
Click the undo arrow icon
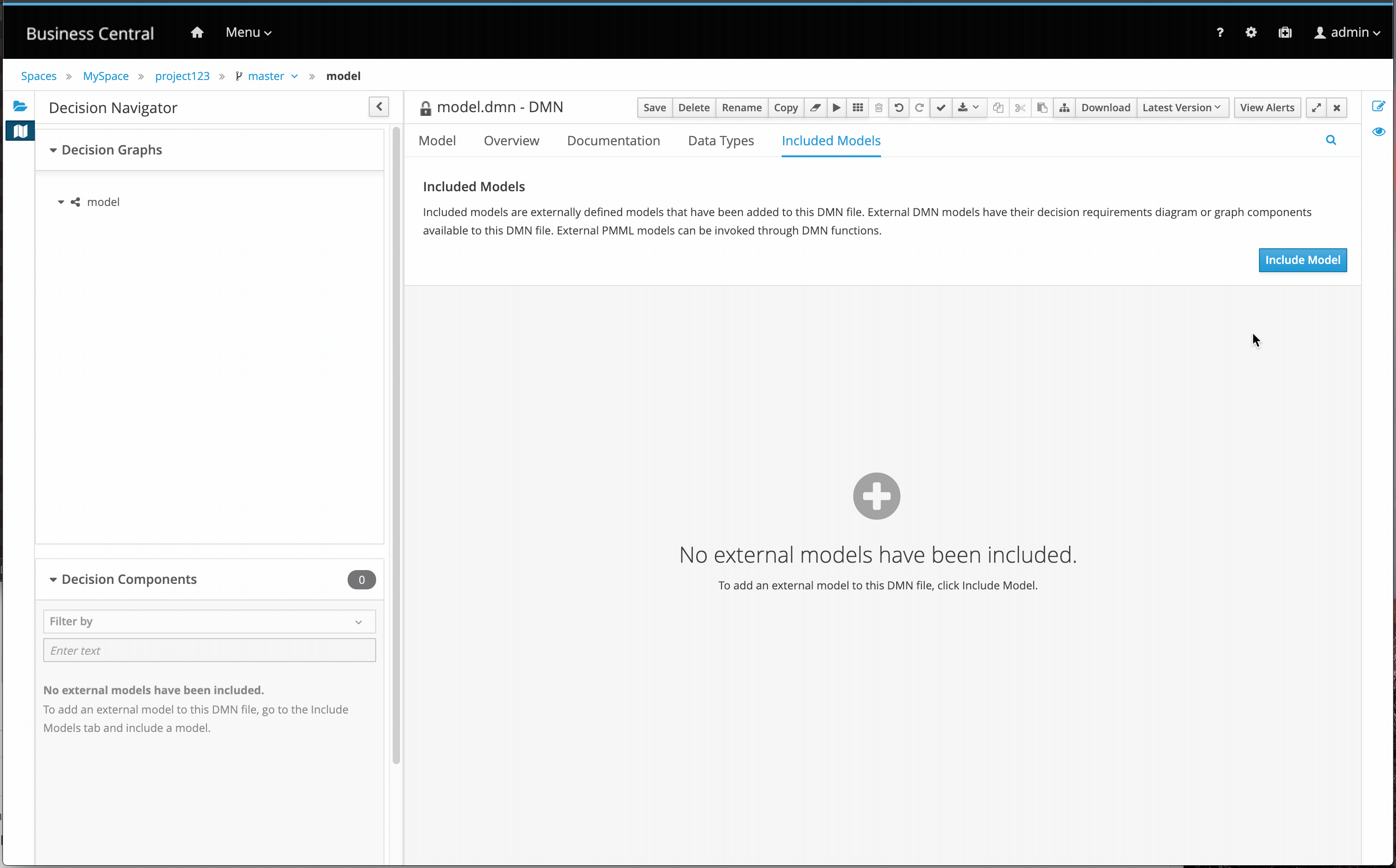(x=899, y=108)
